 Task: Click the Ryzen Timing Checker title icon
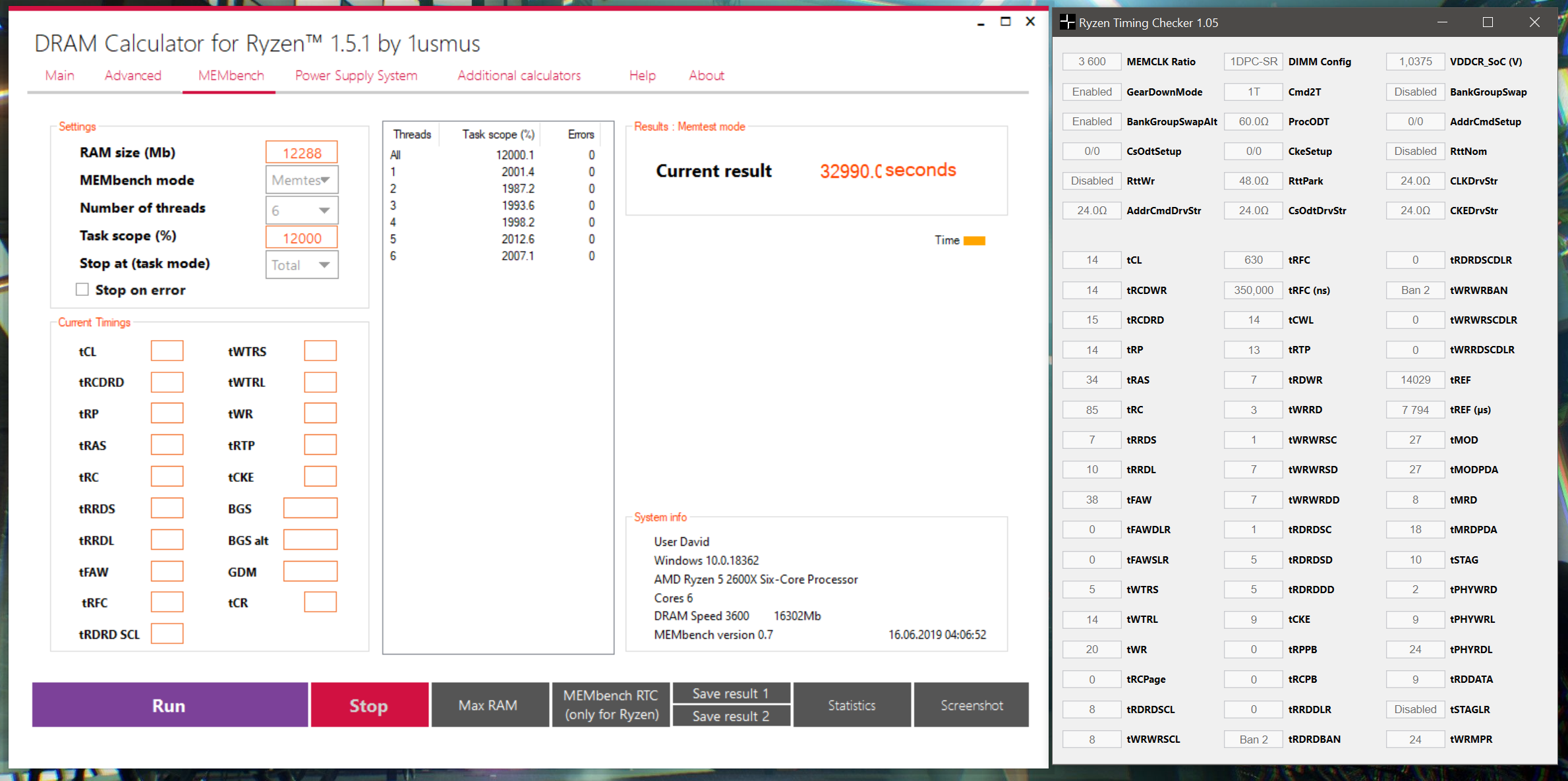click(1067, 22)
